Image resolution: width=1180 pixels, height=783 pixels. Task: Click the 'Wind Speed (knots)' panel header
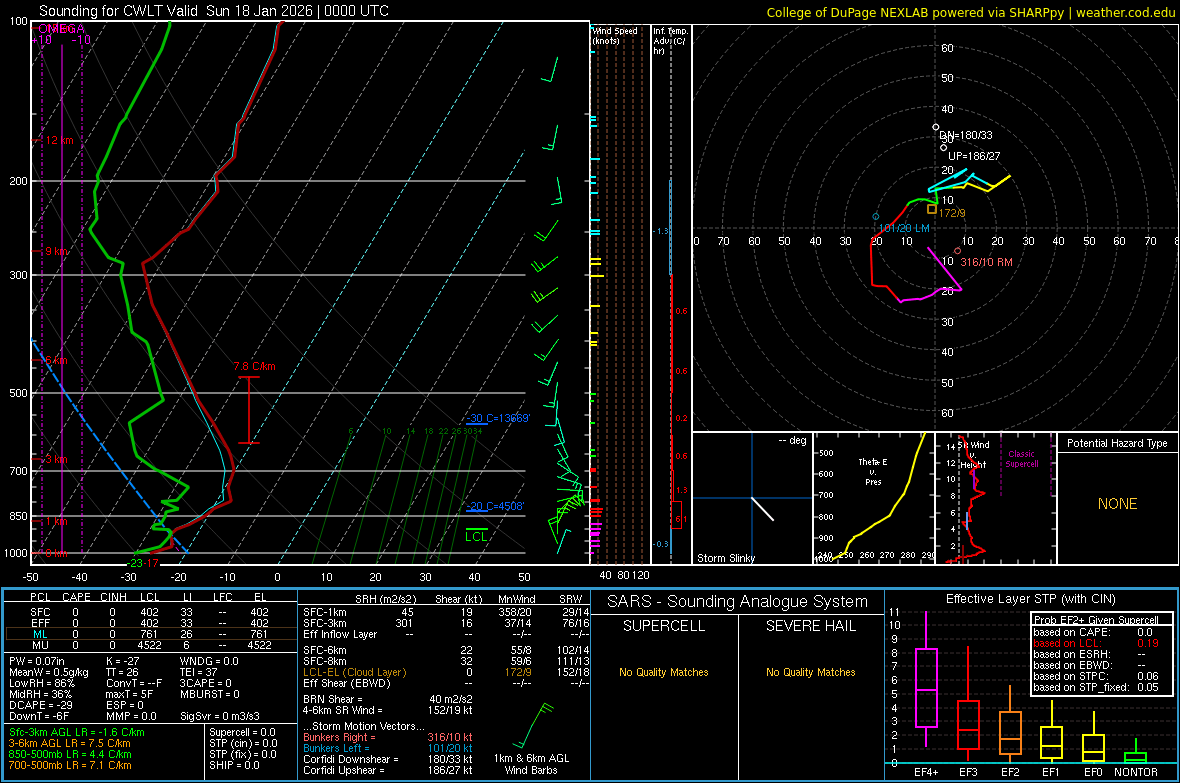(x=614, y=35)
